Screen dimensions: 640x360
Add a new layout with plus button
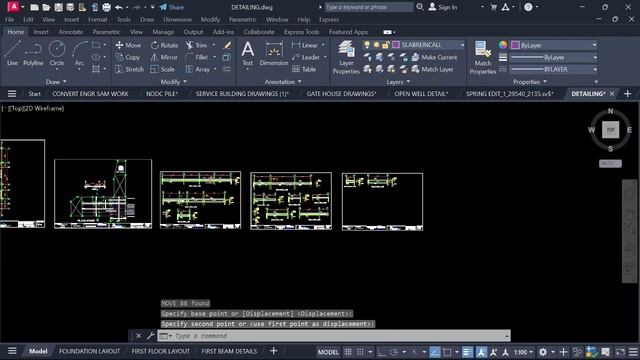273,351
